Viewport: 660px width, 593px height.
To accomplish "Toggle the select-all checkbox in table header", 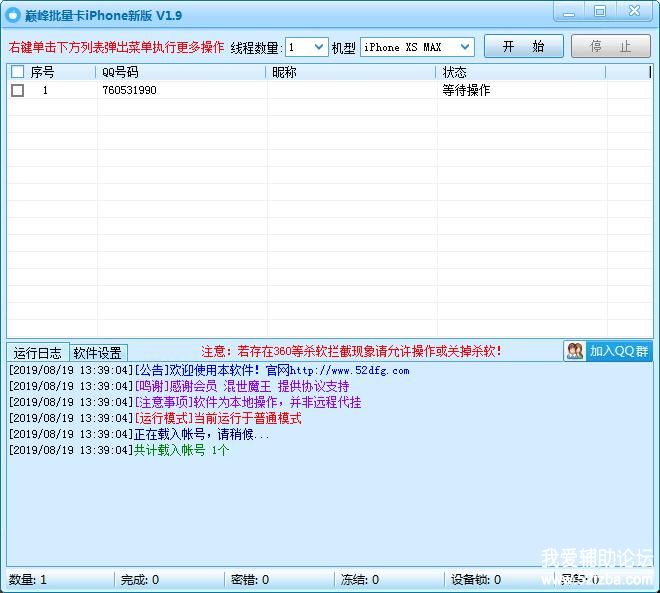I will (x=17, y=72).
